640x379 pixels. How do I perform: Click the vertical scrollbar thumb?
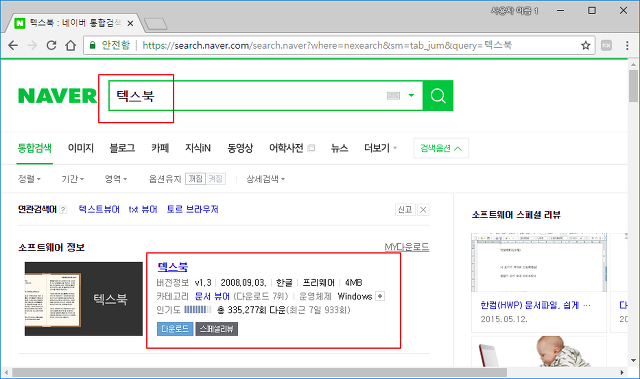point(633,86)
